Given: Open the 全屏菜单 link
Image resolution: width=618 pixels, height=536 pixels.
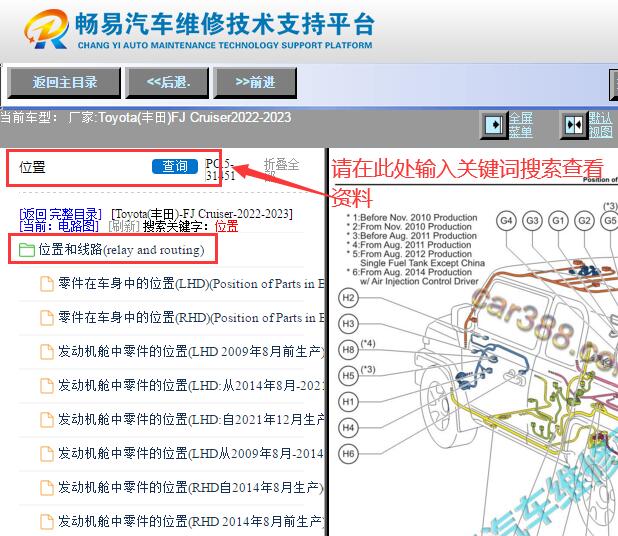Looking at the screenshot, I should pos(521,125).
